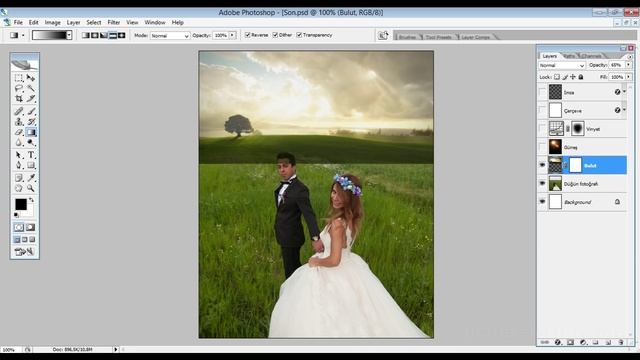Viewport: 640px width, 360px height.
Task: Open the Image menu
Action: [x=53, y=22]
